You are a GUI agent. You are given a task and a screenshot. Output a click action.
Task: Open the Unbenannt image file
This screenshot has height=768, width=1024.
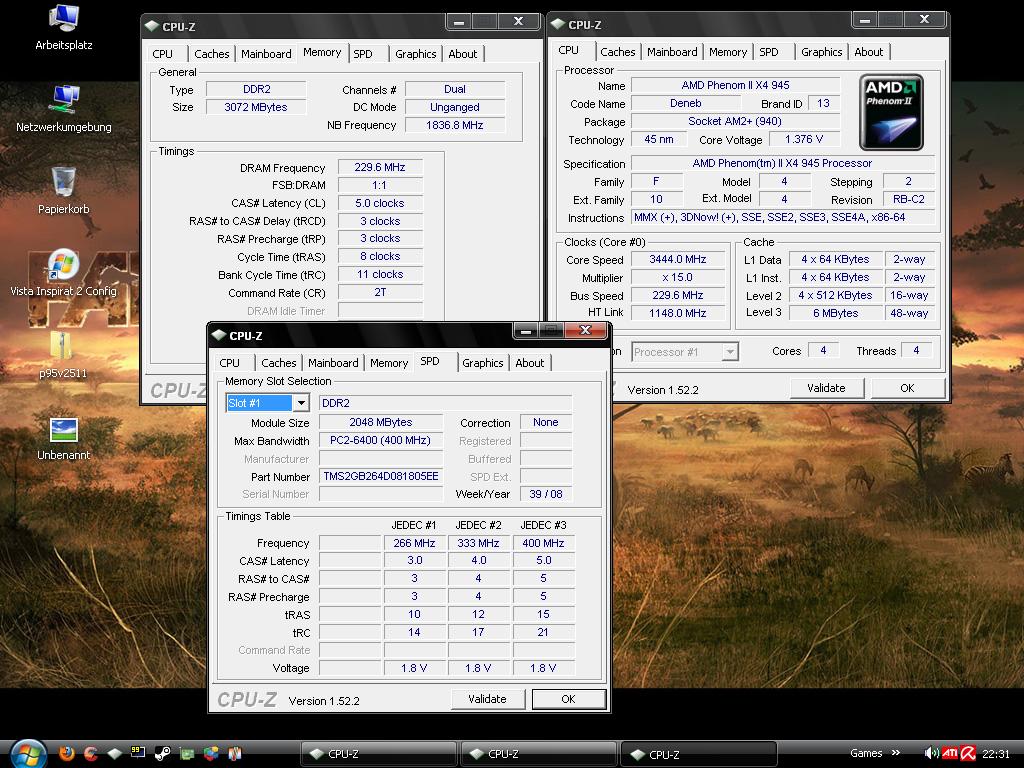pyautogui.click(x=63, y=430)
